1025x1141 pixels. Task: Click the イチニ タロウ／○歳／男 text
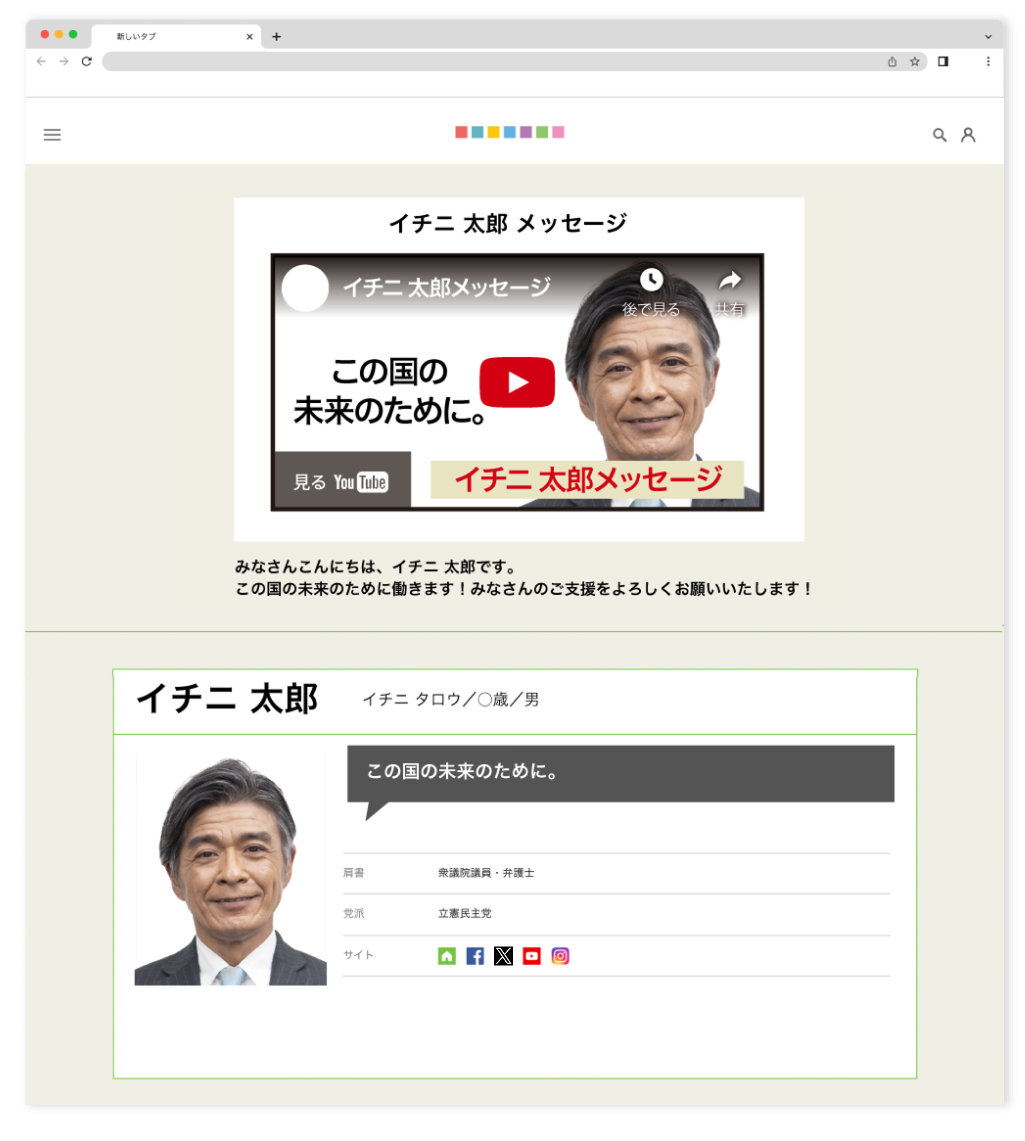(x=451, y=699)
